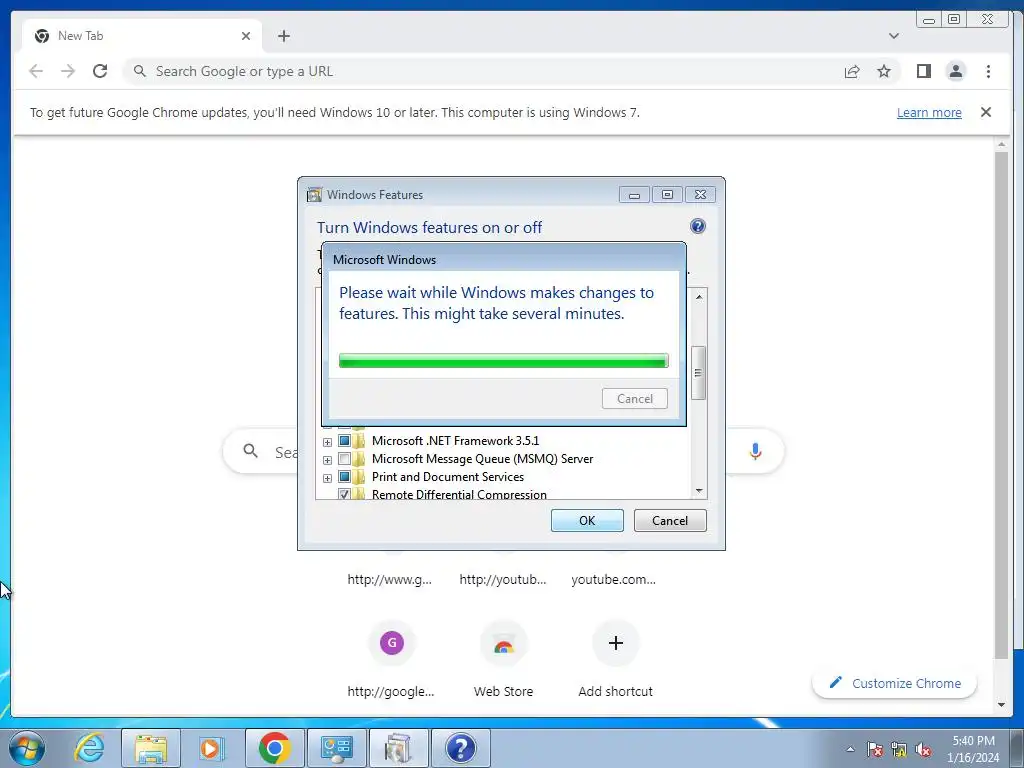
Task: Open the tab search chevron in Chrome
Action: pos(893,36)
